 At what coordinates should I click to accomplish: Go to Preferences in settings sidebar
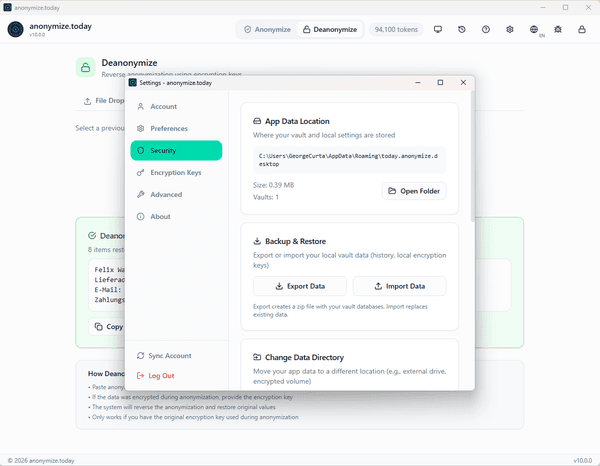168,128
